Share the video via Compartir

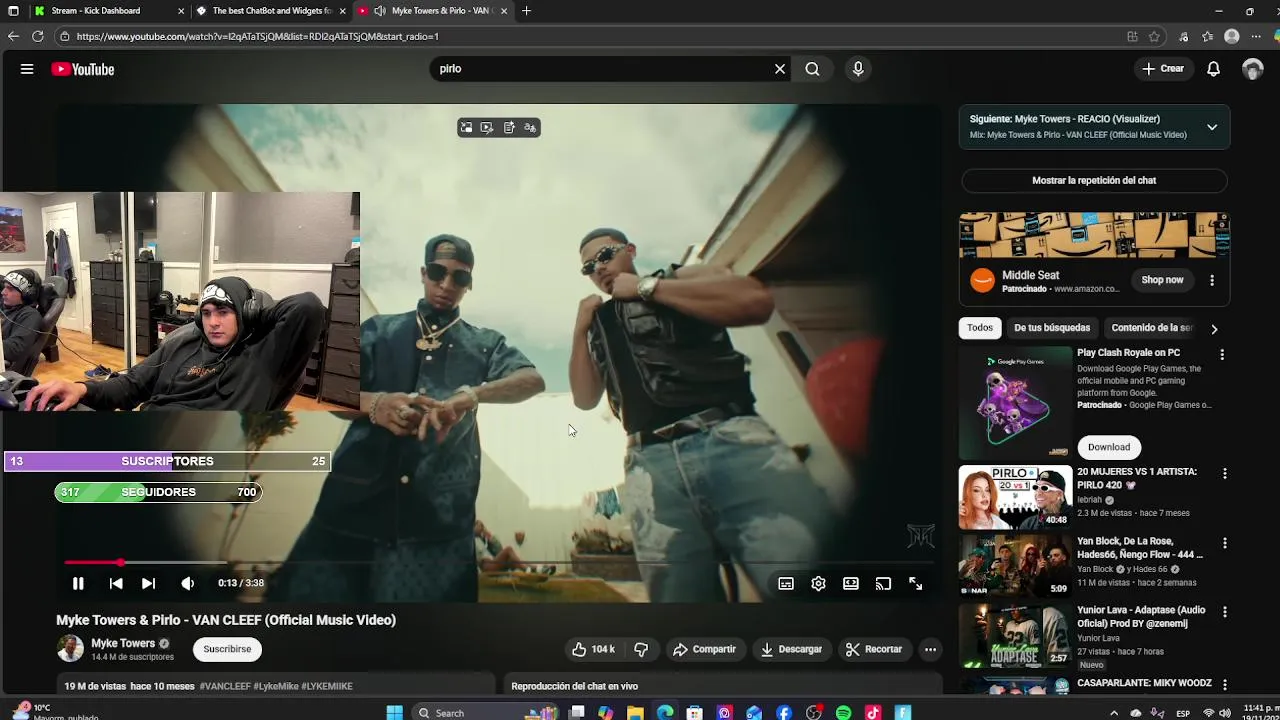click(x=704, y=649)
